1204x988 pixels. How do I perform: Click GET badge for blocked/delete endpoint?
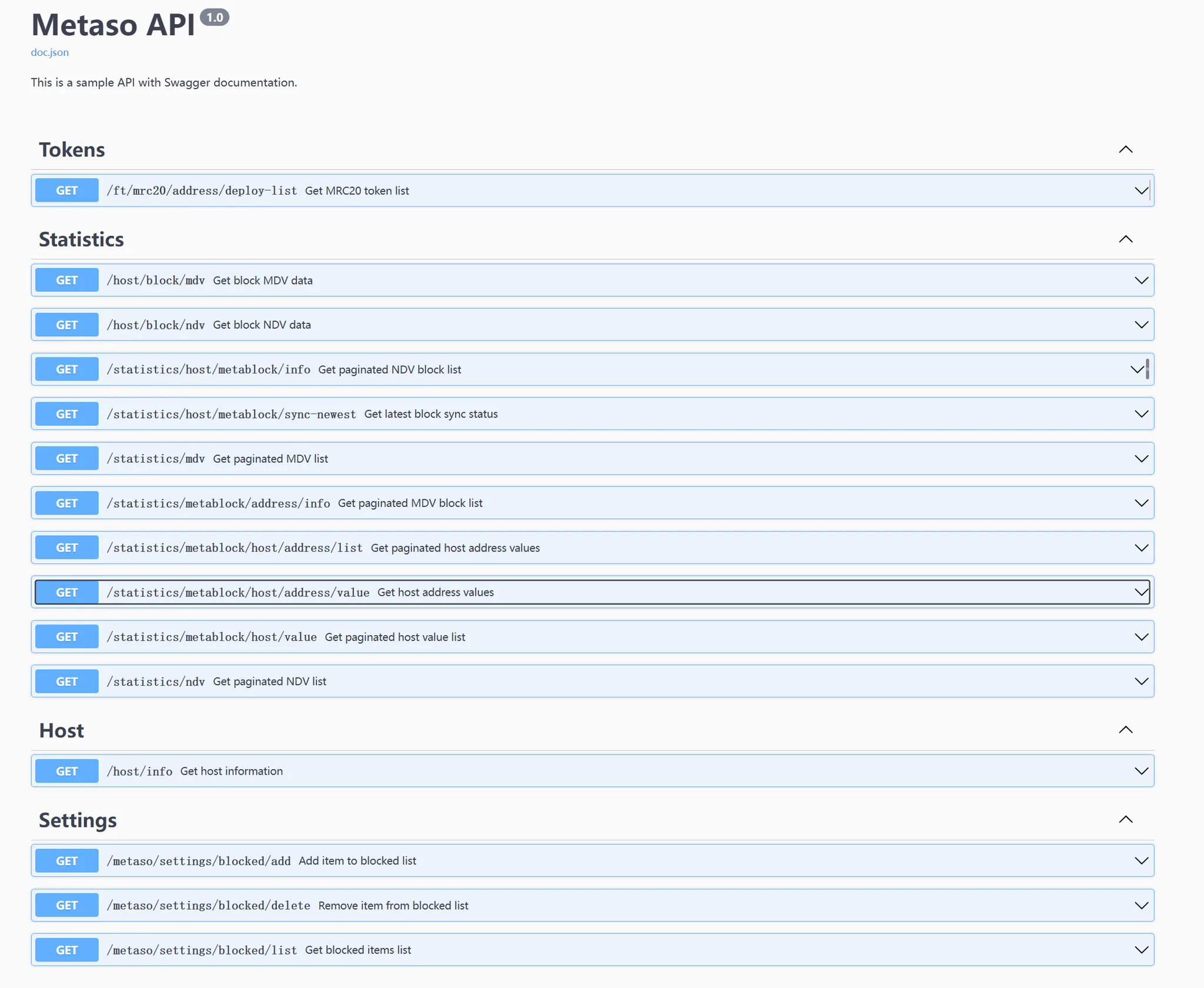coord(66,906)
